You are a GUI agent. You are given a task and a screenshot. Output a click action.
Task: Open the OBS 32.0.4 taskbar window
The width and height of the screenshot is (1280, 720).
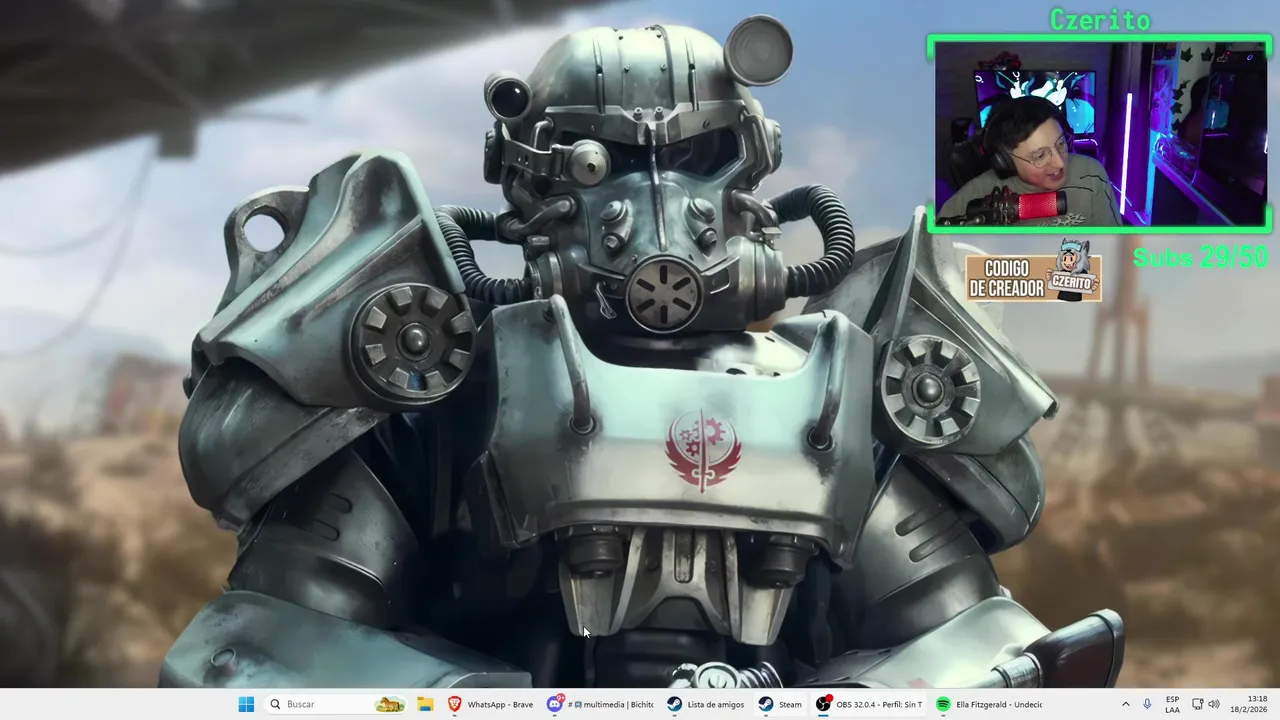[x=869, y=704]
